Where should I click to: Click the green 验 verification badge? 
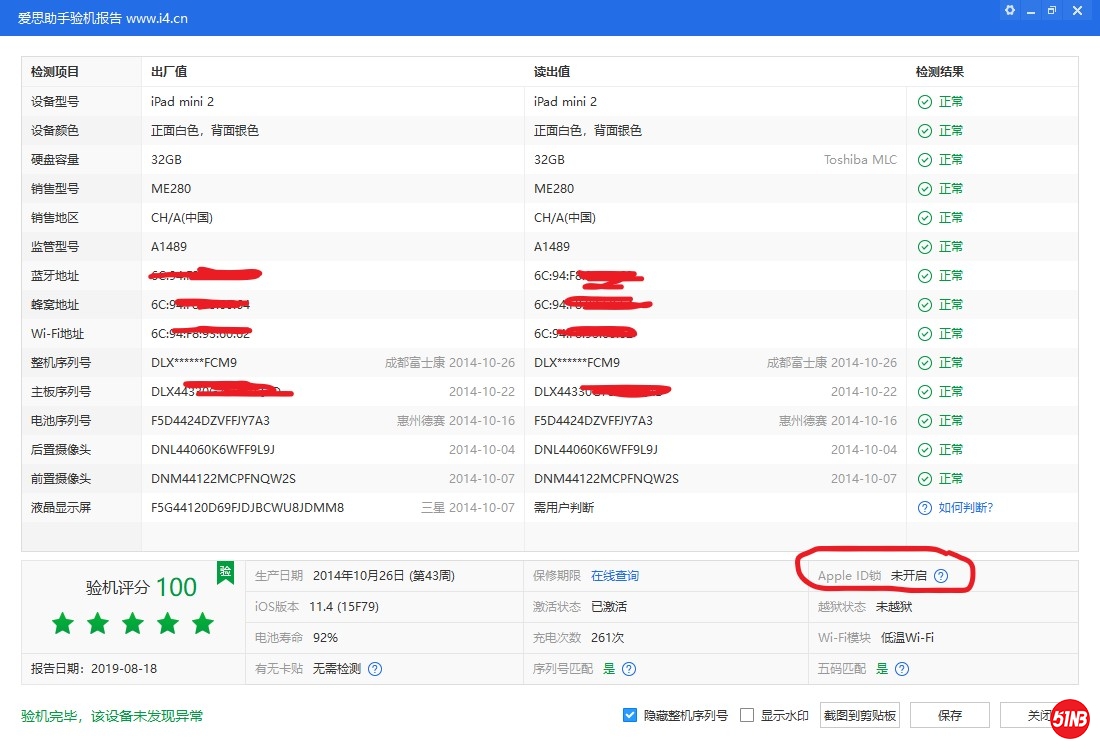pyautogui.click(x=225, y=571)
